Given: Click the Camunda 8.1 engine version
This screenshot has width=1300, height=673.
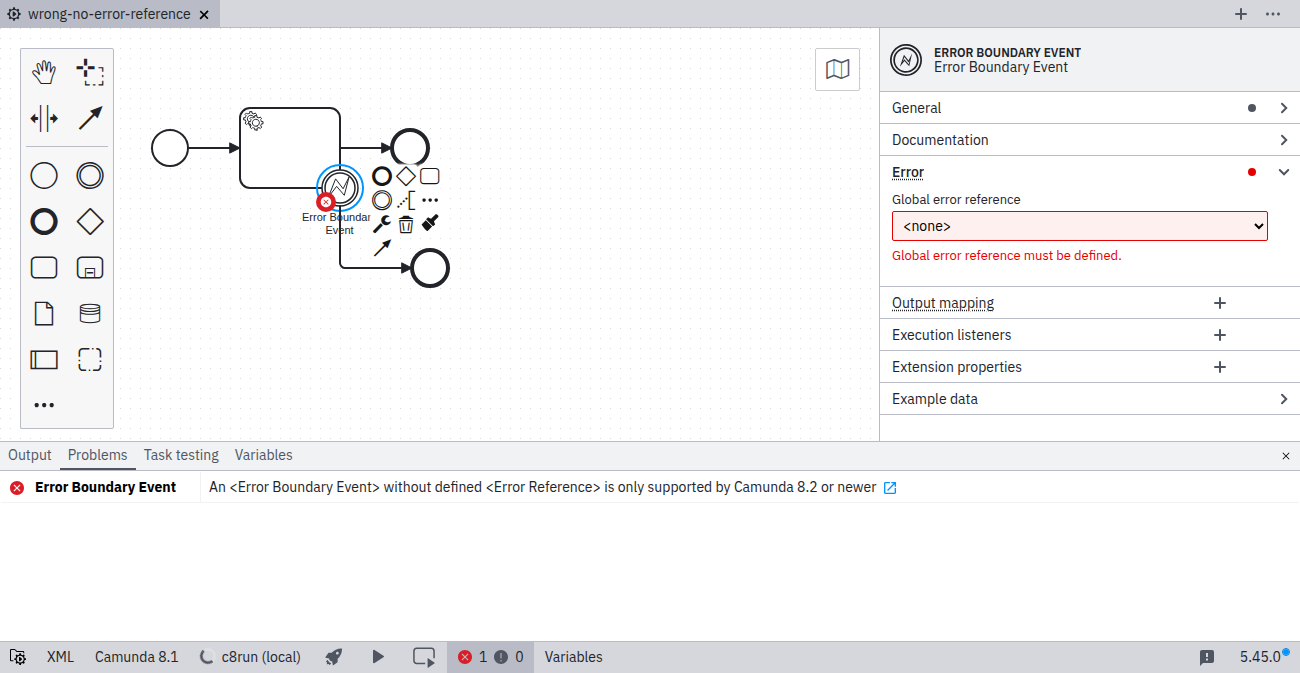Looking at the screenshot, I should [136, 657].
